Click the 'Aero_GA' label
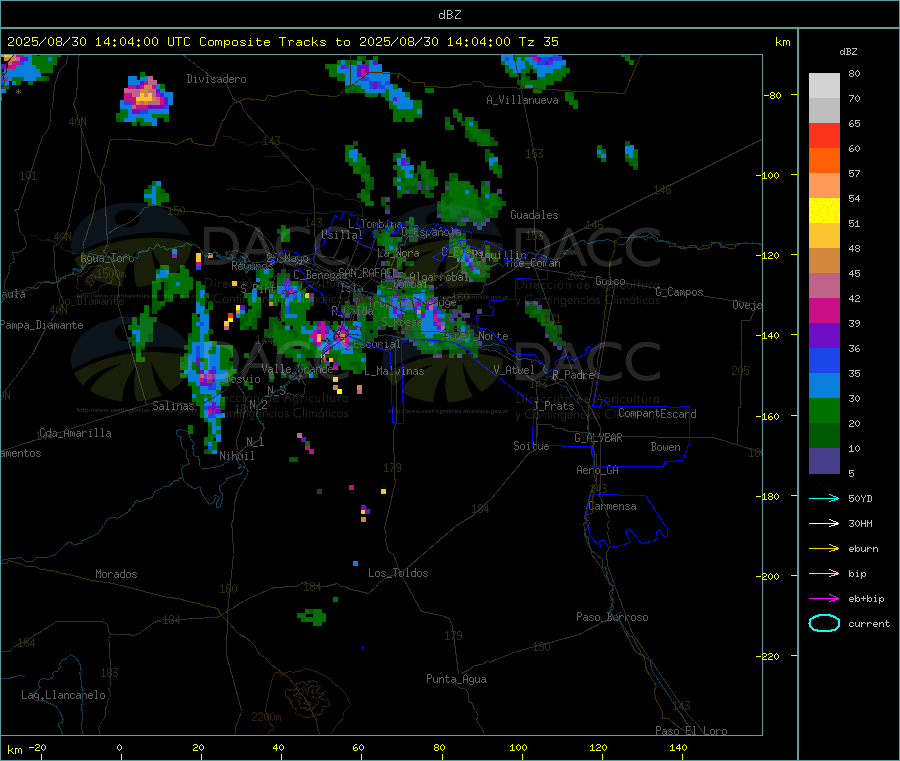 597,470
